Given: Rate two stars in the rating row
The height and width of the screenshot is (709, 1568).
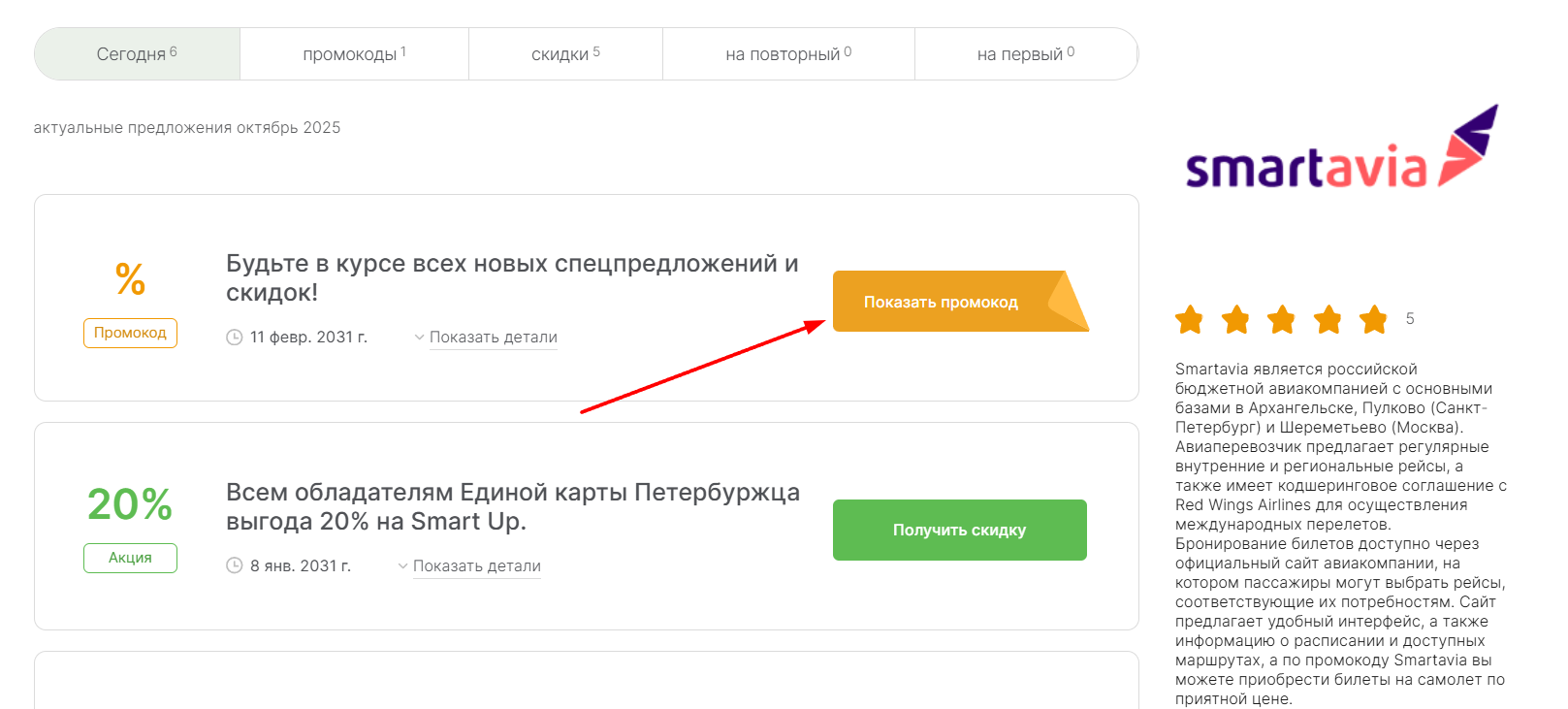Looking at the screenshot, I should (1235, 319).
